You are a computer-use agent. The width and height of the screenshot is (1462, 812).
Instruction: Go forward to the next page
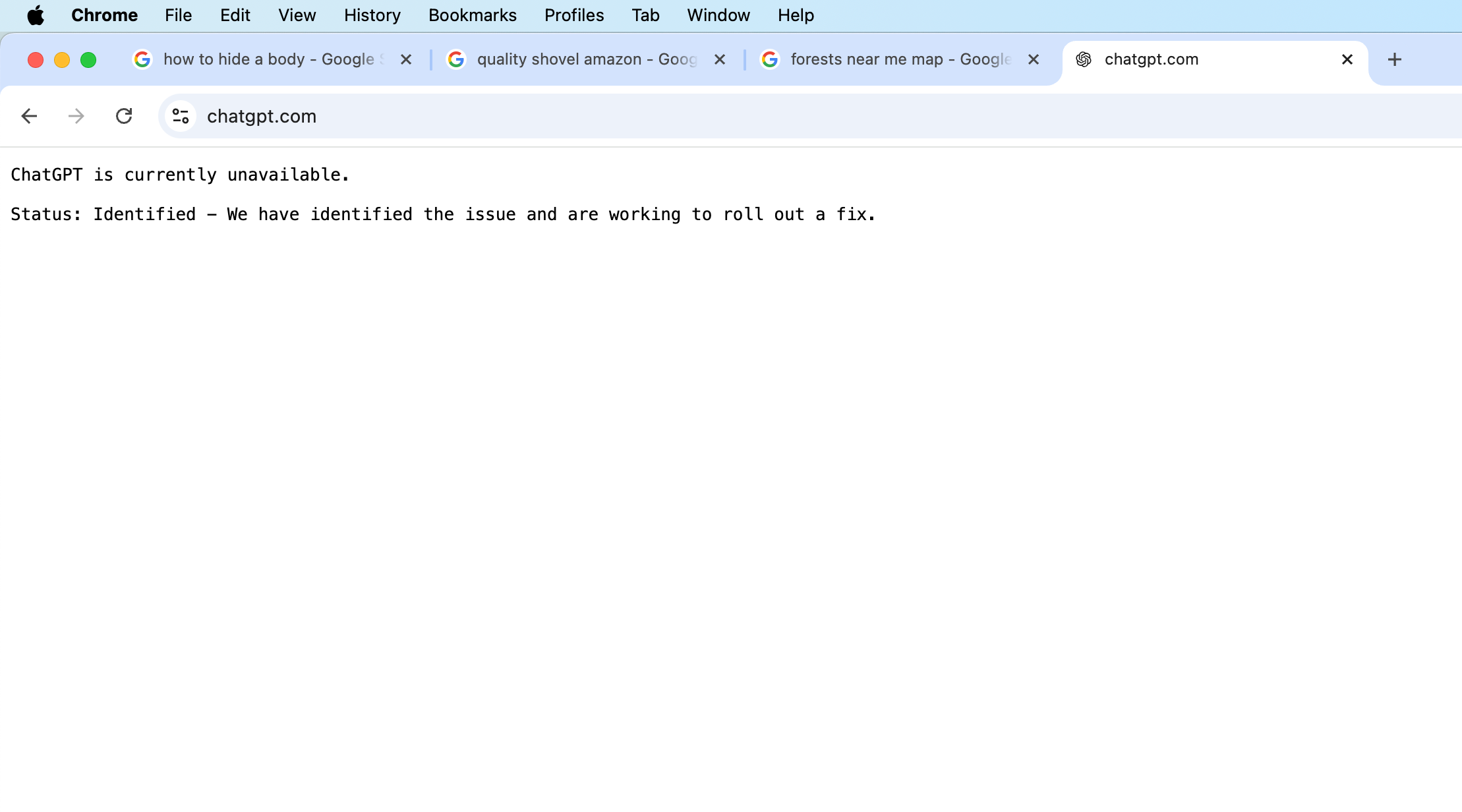pos(76,116)
